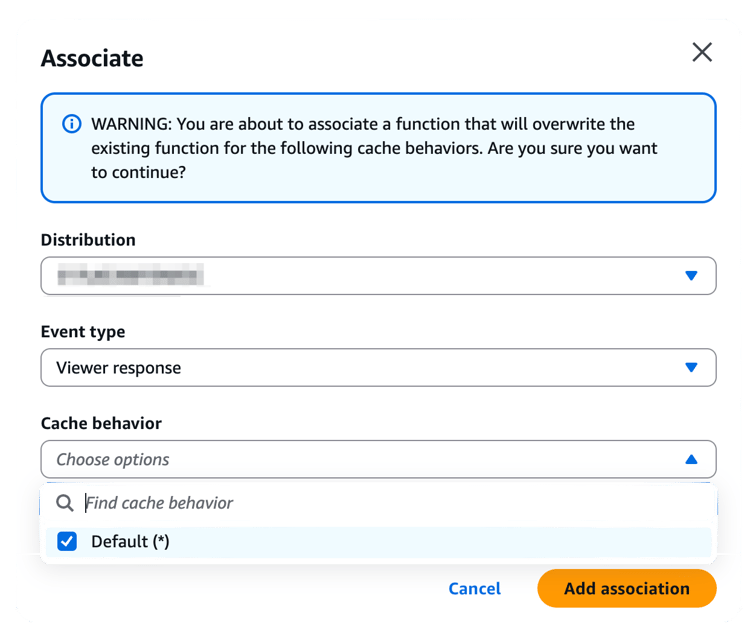Open the Viewer response event type dropdown
Viewport: 750px width, 636px height.
378,367
